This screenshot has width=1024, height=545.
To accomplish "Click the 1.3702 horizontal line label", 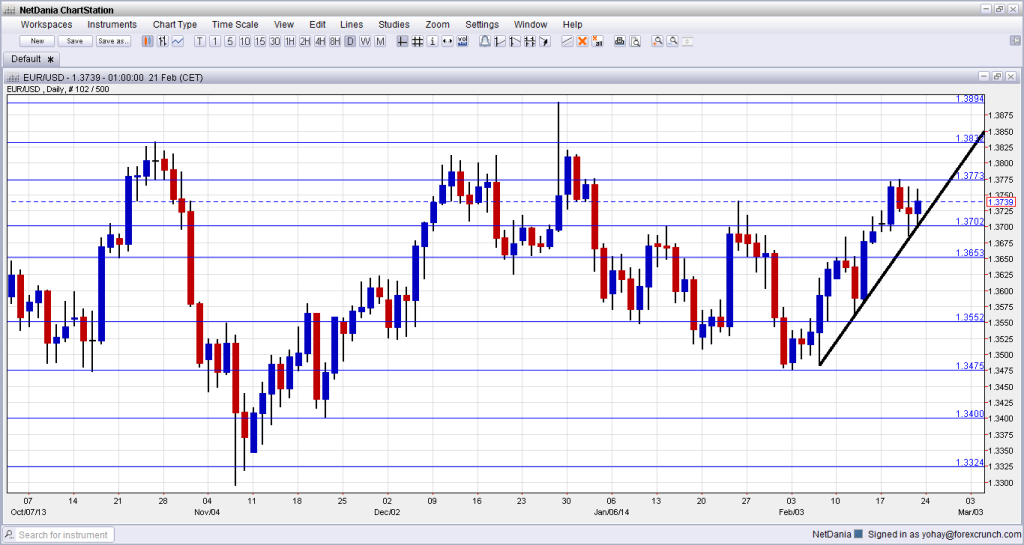I will pyautogui.click(x=970, y=221).
